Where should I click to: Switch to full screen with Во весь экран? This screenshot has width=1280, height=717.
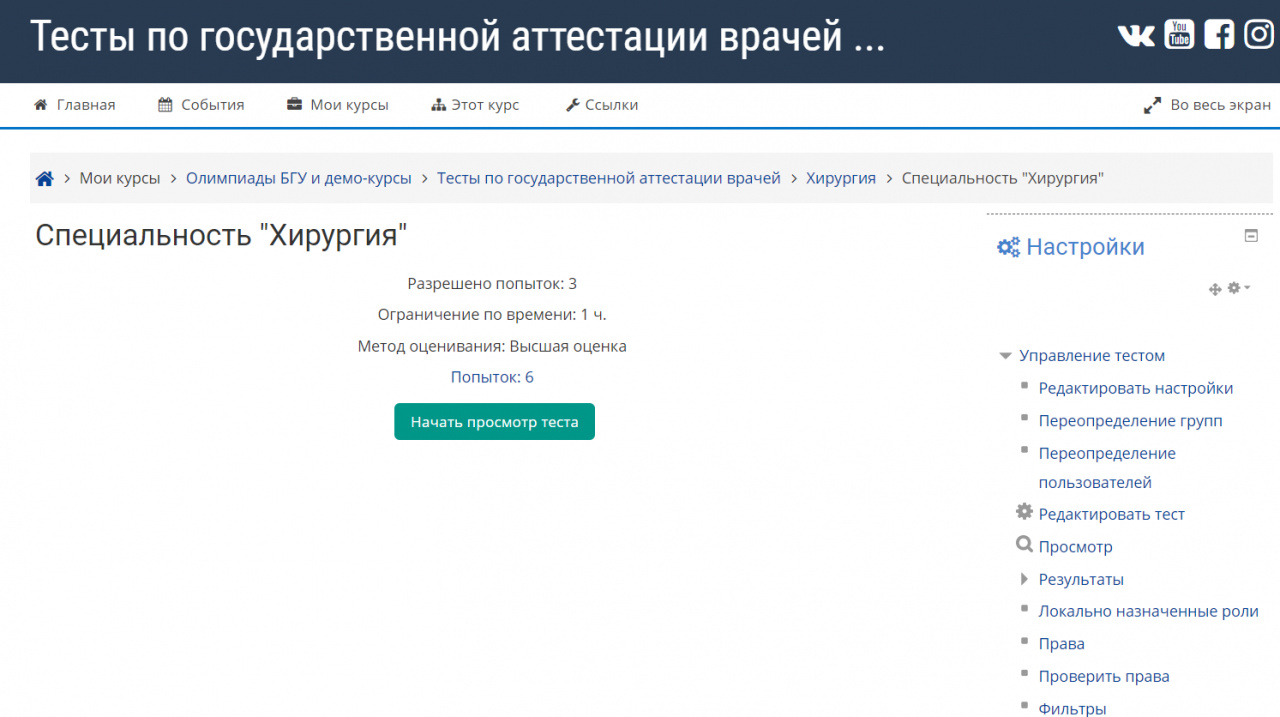click(x=1207, y=105)
